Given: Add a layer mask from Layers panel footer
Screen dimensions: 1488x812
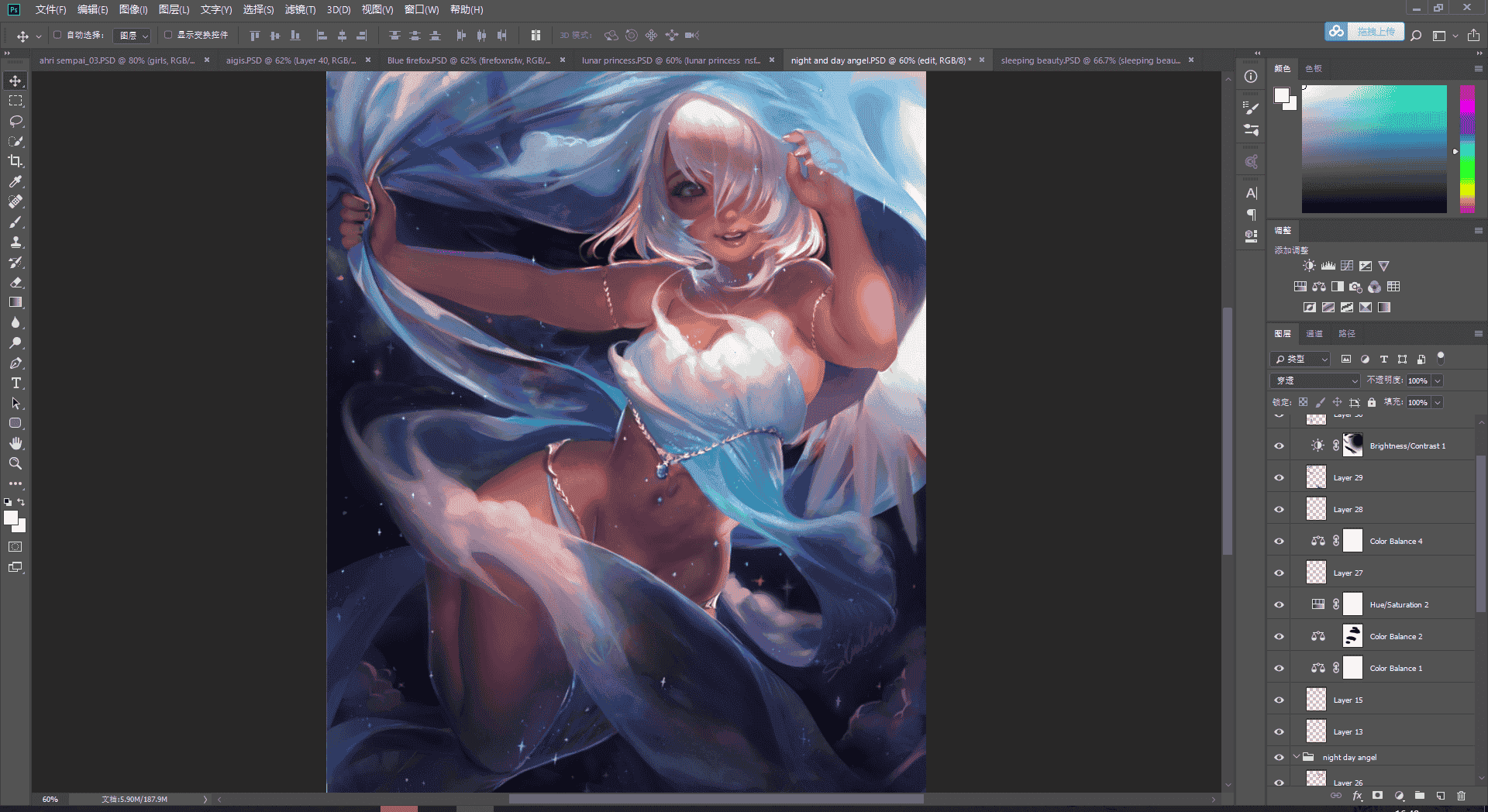Looking at the screenshot, I should pyautogui.click(x=1377, y=796).
